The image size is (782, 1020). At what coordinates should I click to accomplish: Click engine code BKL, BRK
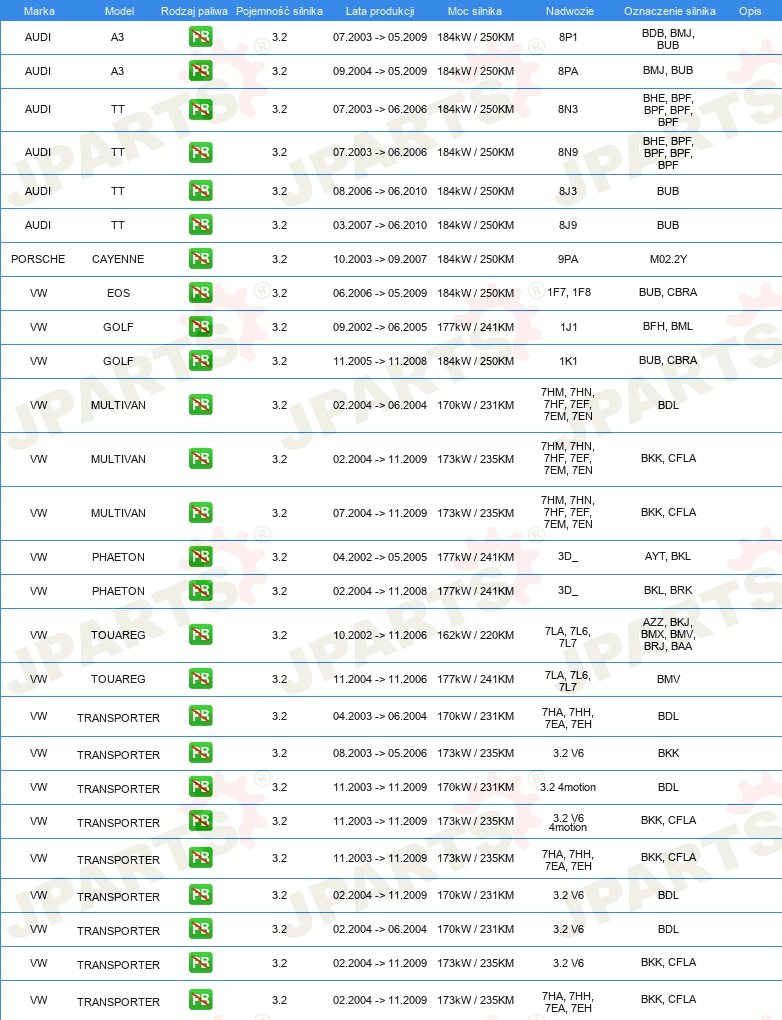pyautogui.click(x=668, y=590)
